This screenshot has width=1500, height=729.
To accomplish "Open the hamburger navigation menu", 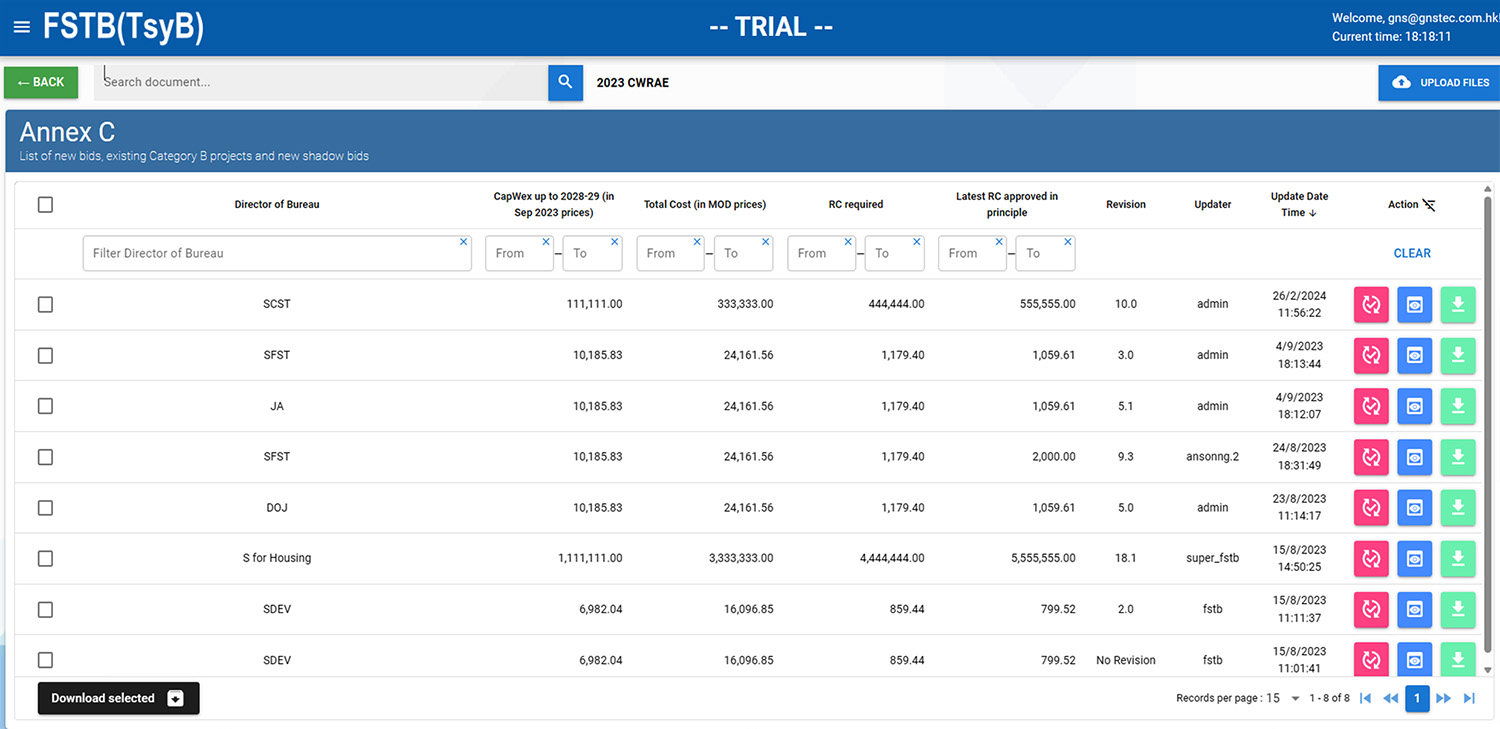I will tap(21, 27).
